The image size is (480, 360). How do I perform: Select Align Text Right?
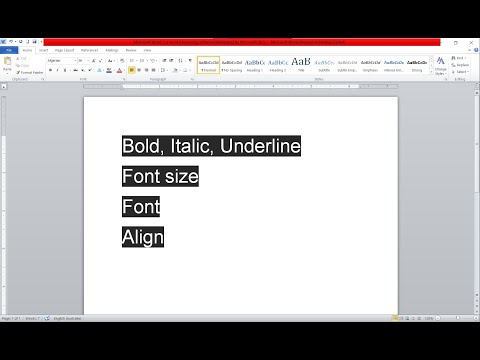(x=146, y=70)
